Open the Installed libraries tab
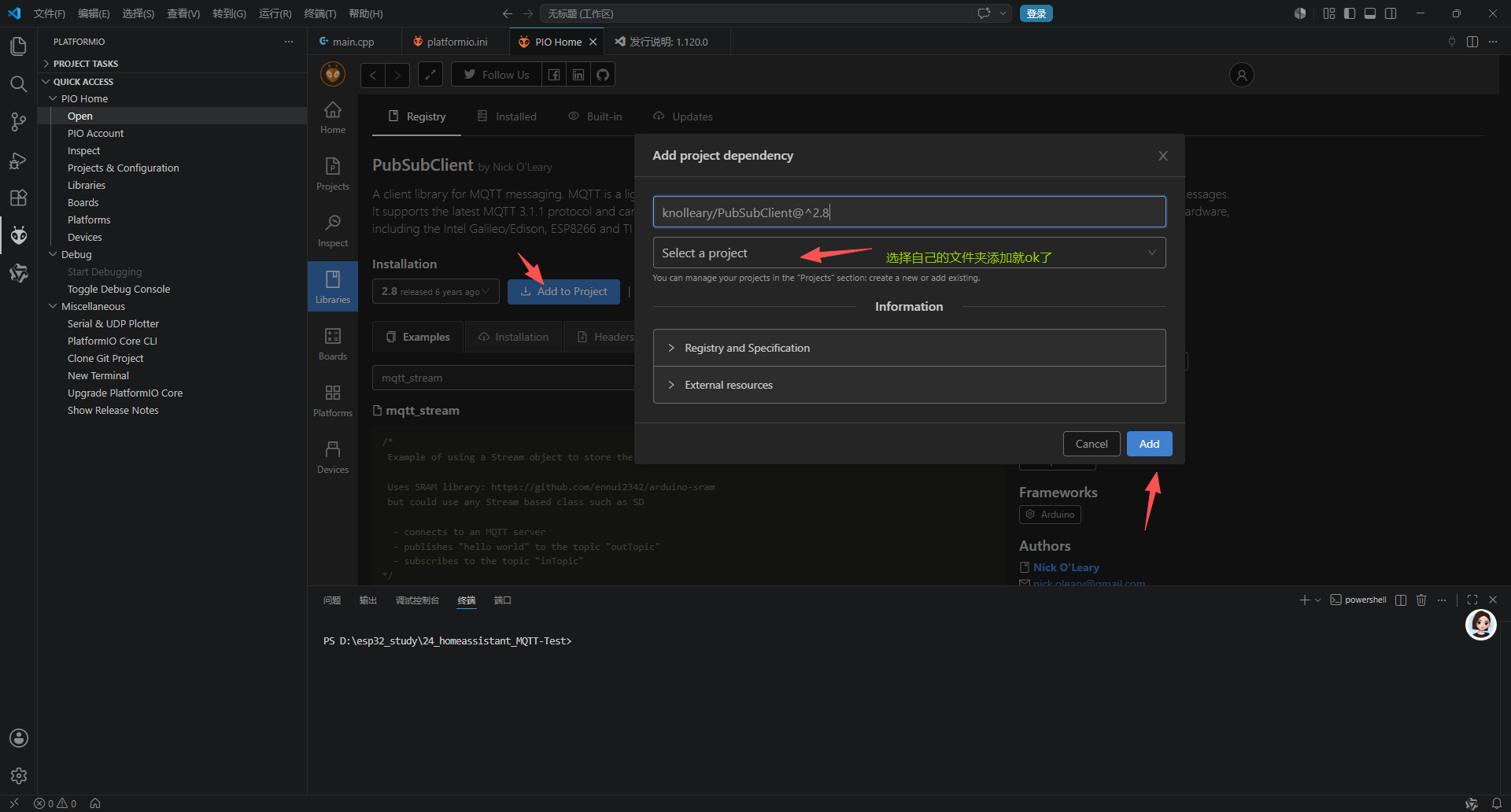Screen dimensions: 1511x812 pos(508,116)
